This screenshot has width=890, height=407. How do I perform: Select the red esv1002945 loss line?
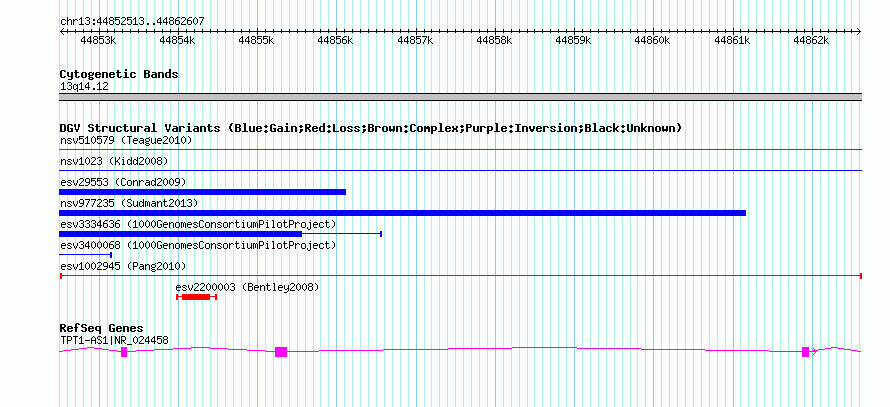point(461,276)
